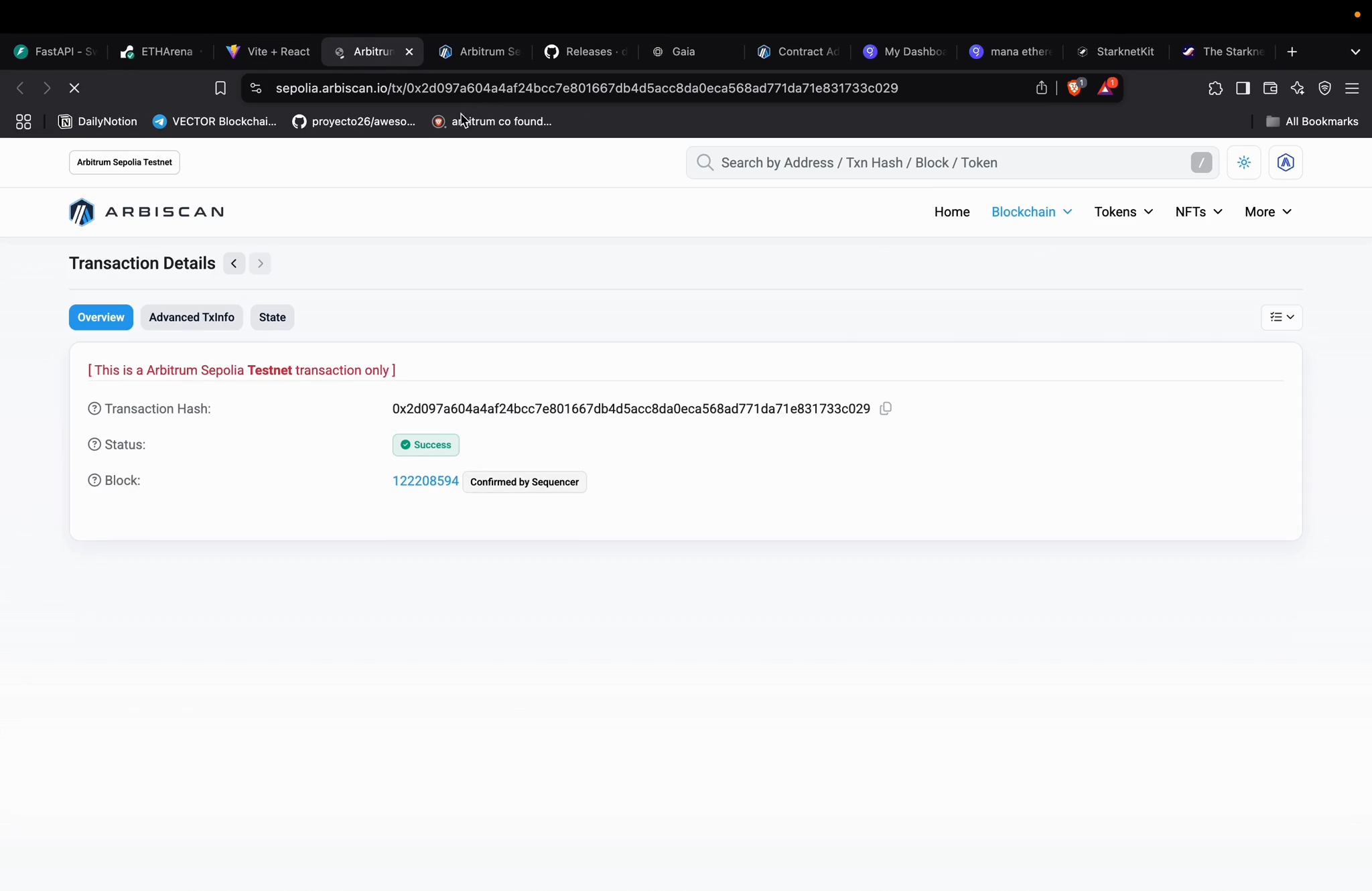
Task: Open browser main hamburger menu
Action: click(x=1352, y=88)
